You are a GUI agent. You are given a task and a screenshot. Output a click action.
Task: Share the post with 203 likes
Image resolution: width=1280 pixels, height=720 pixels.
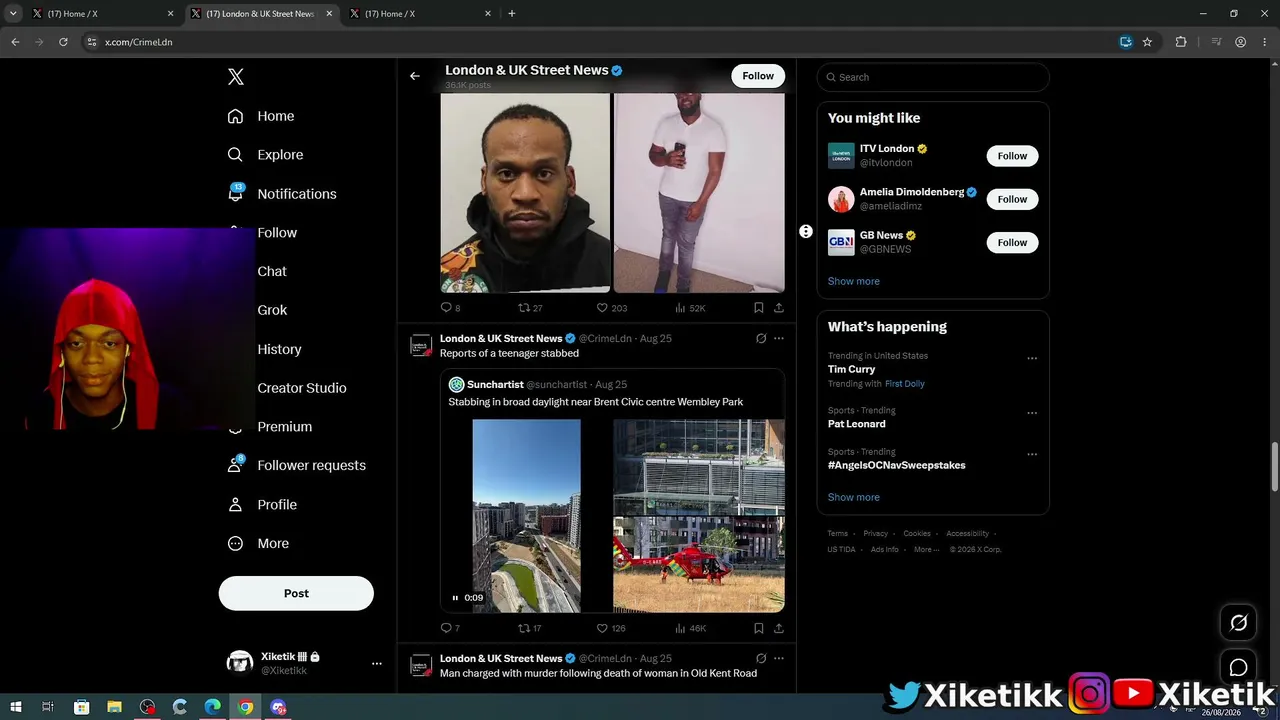pos(778,308)
